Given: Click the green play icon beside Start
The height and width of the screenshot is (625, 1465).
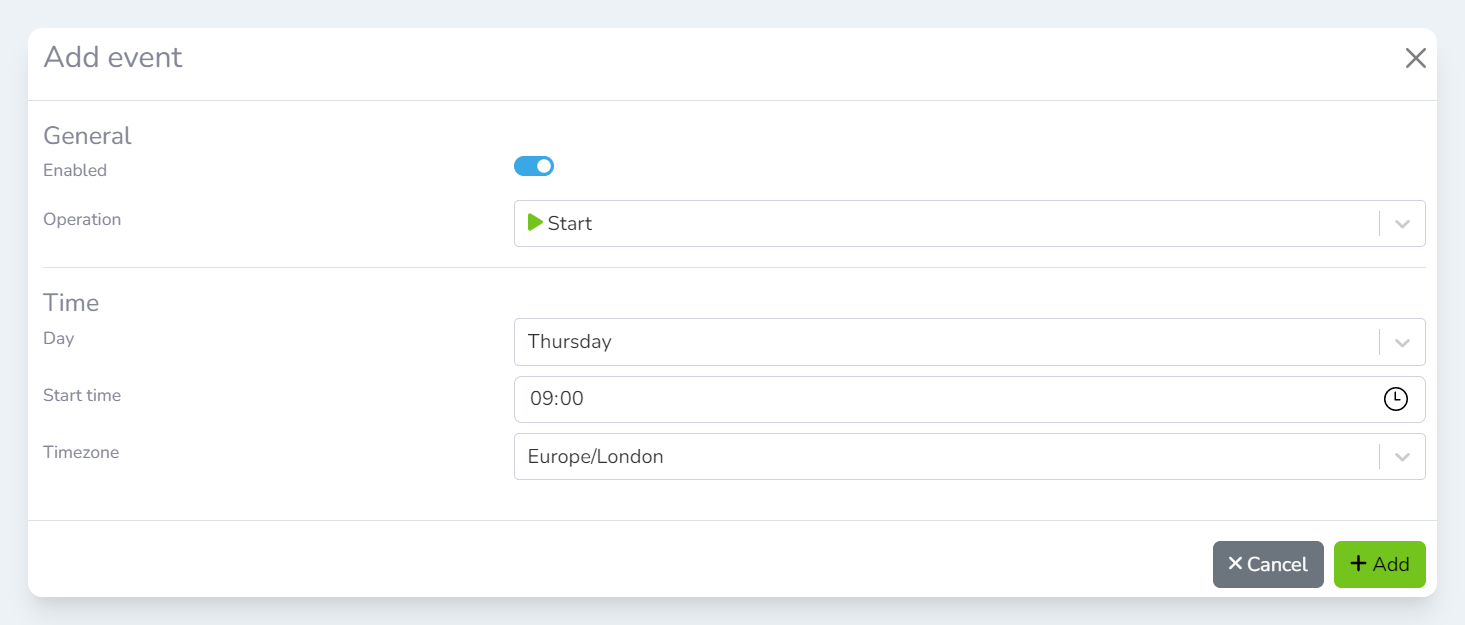Looking at the screenshot, I should [x=535, y=223].
